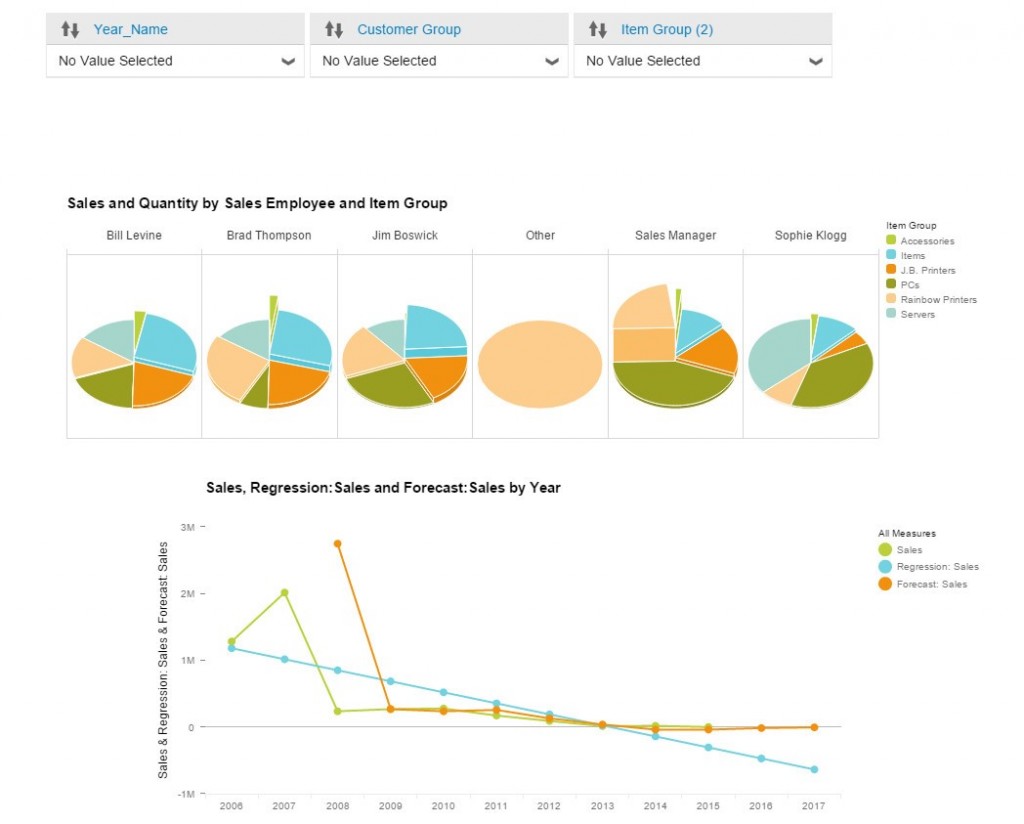
Task: Open the Year_Name value dropdown
Action: (289, 61)
